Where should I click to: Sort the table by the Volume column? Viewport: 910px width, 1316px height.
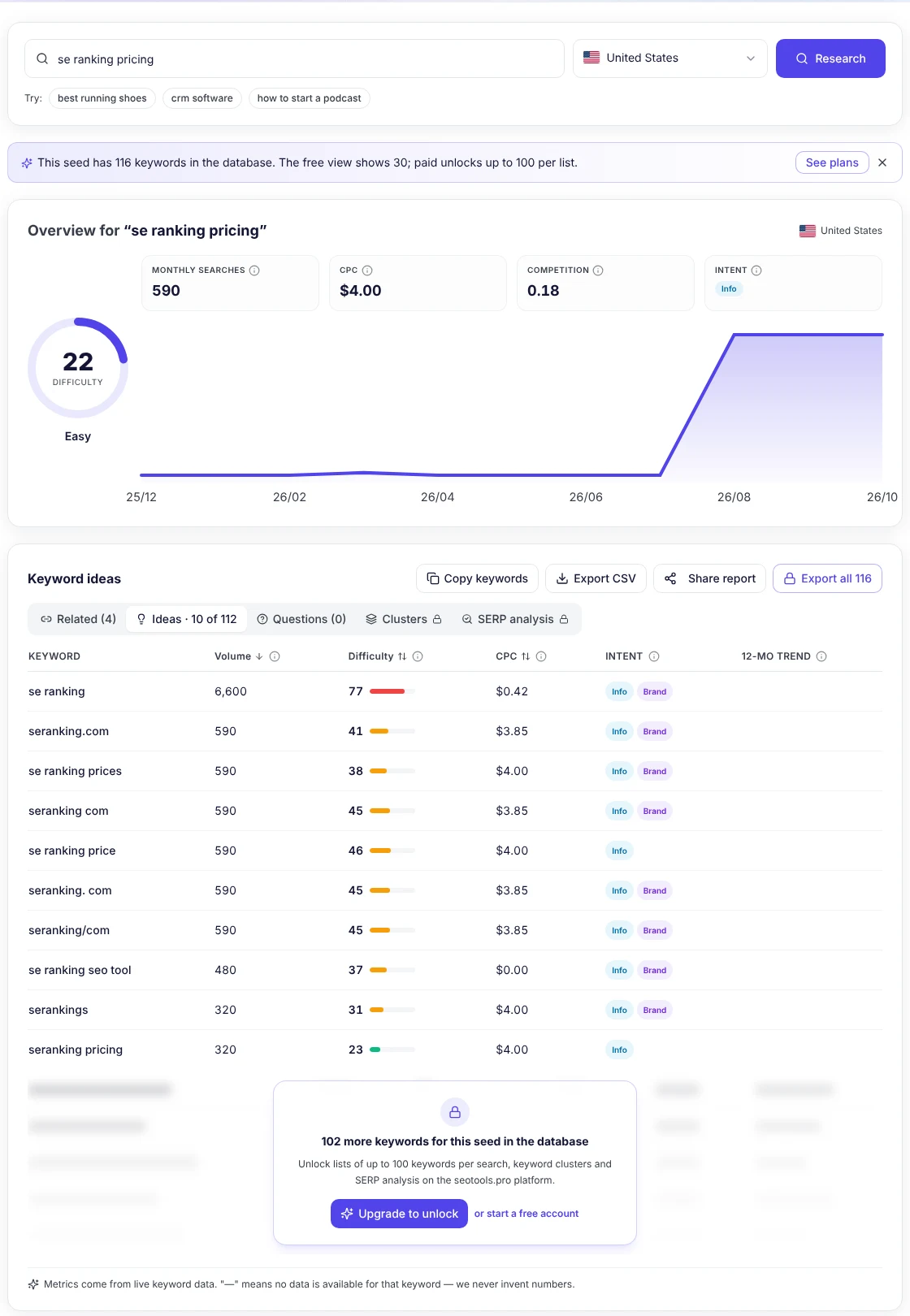(238, 656)
